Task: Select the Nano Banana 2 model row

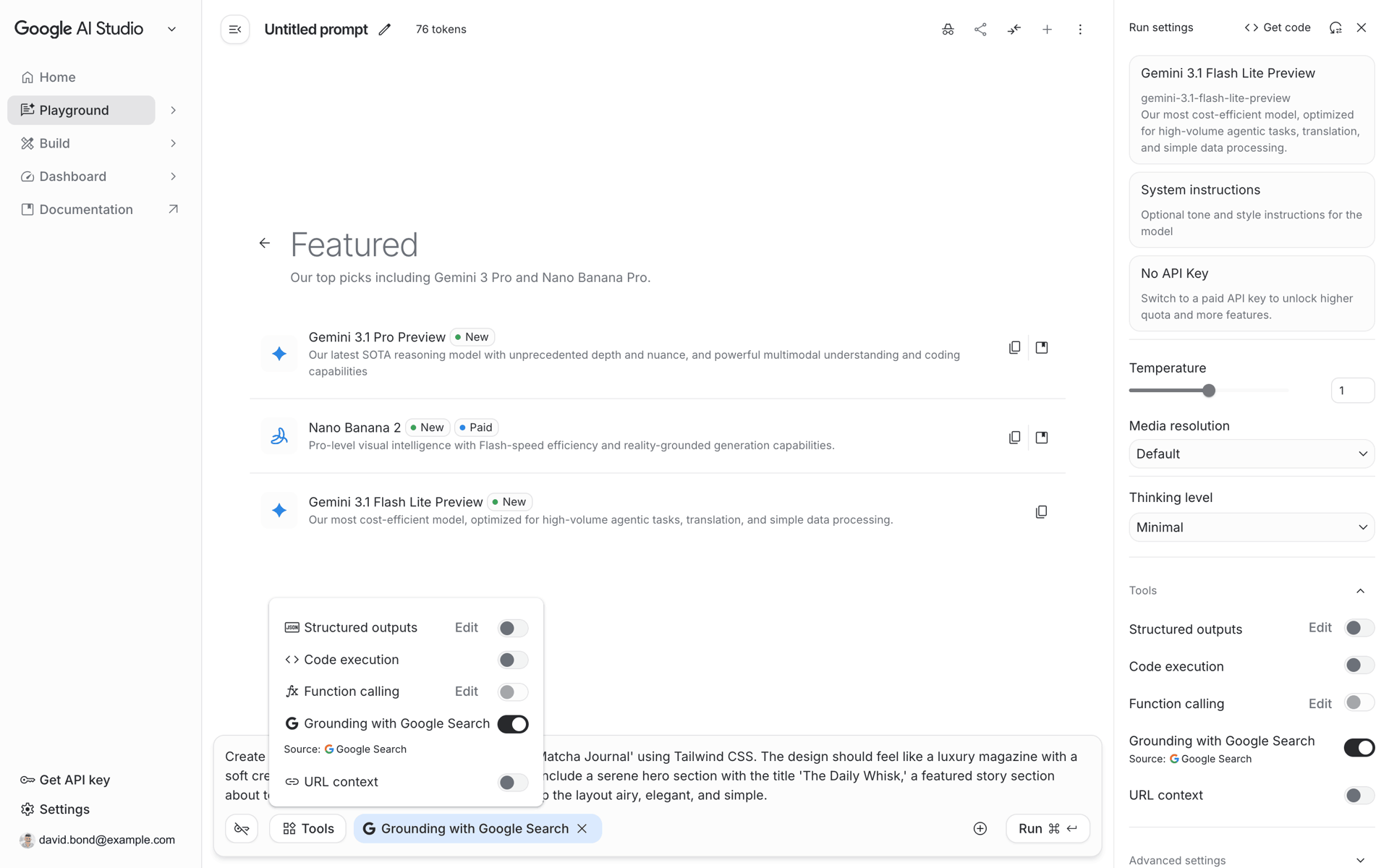Action: click(658, 436)
